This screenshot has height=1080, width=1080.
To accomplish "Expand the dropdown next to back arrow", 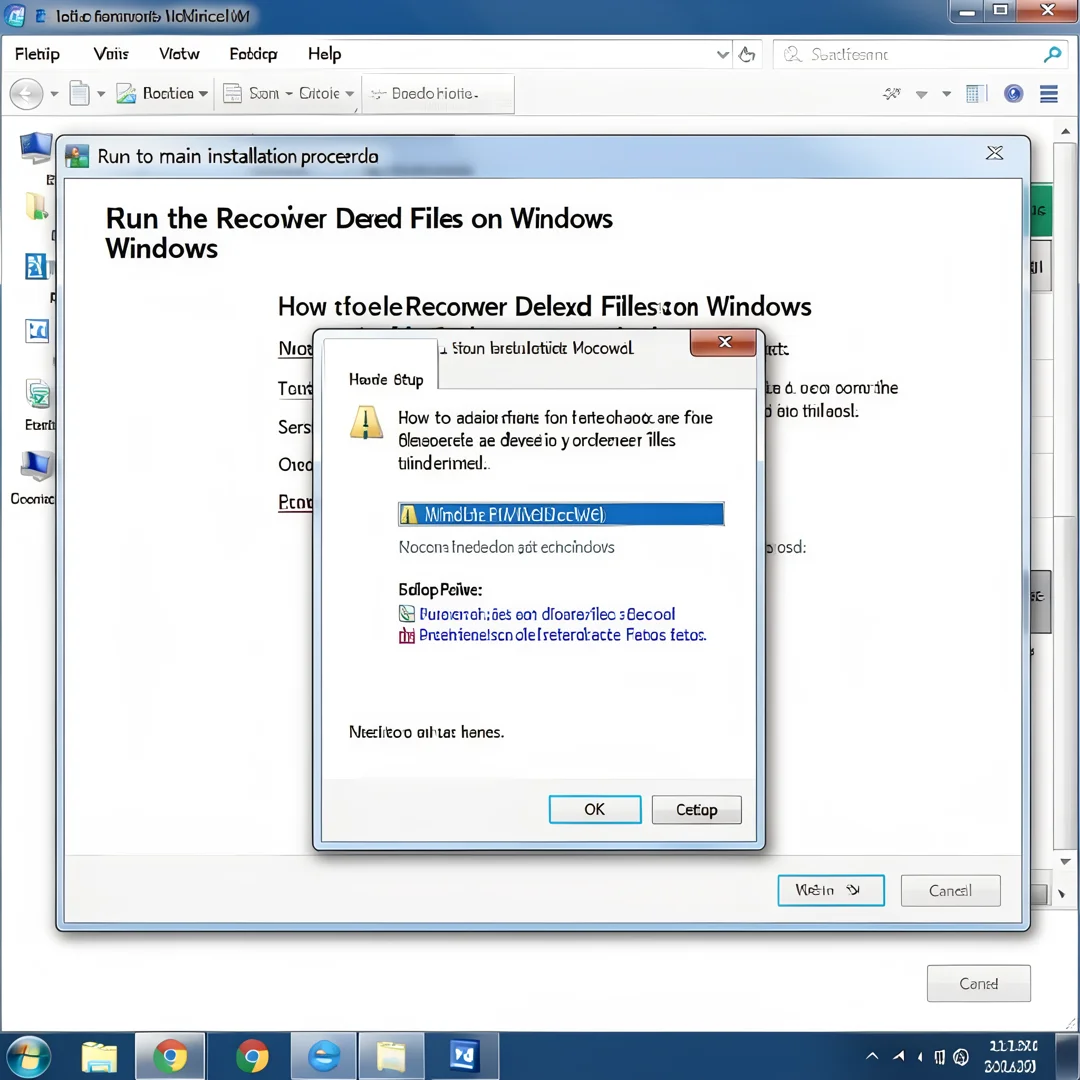I will pos(54,94).
